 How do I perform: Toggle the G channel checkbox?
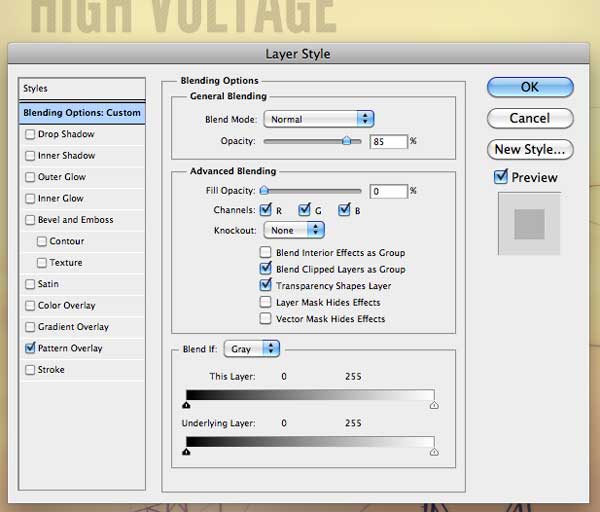click(x=305, y=210)
